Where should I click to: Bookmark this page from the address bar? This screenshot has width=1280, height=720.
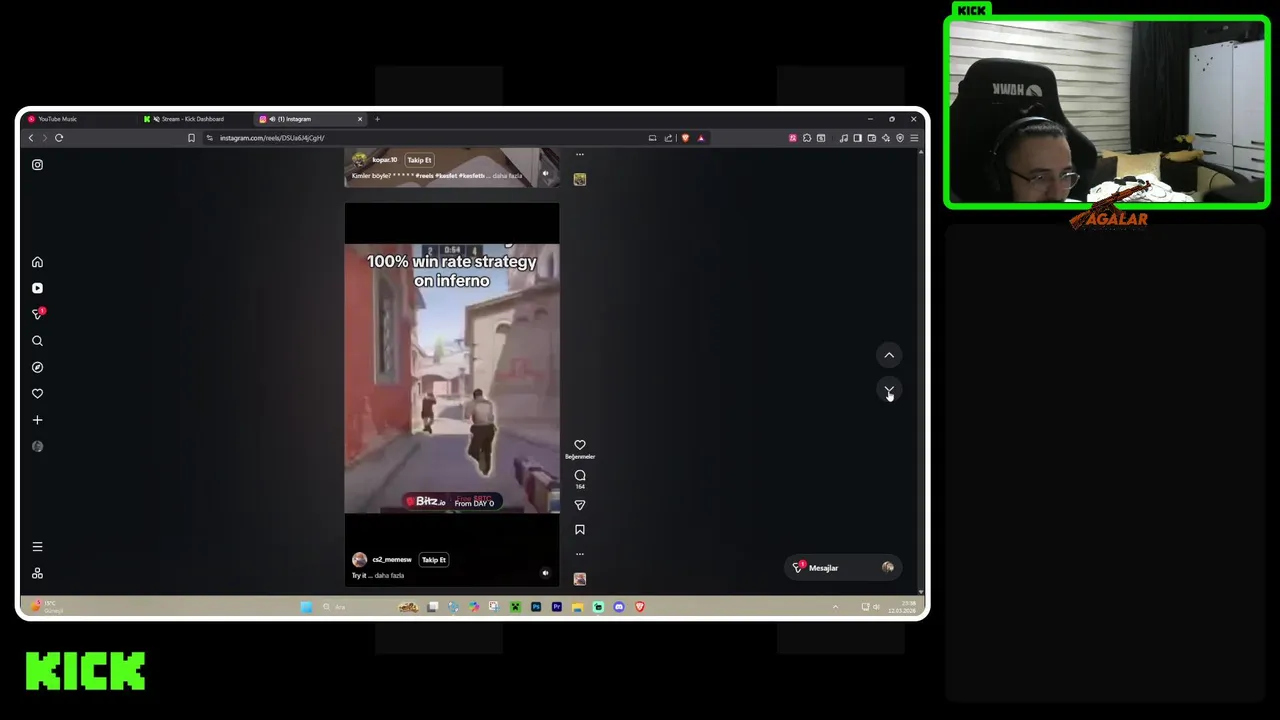click(191, 138)
